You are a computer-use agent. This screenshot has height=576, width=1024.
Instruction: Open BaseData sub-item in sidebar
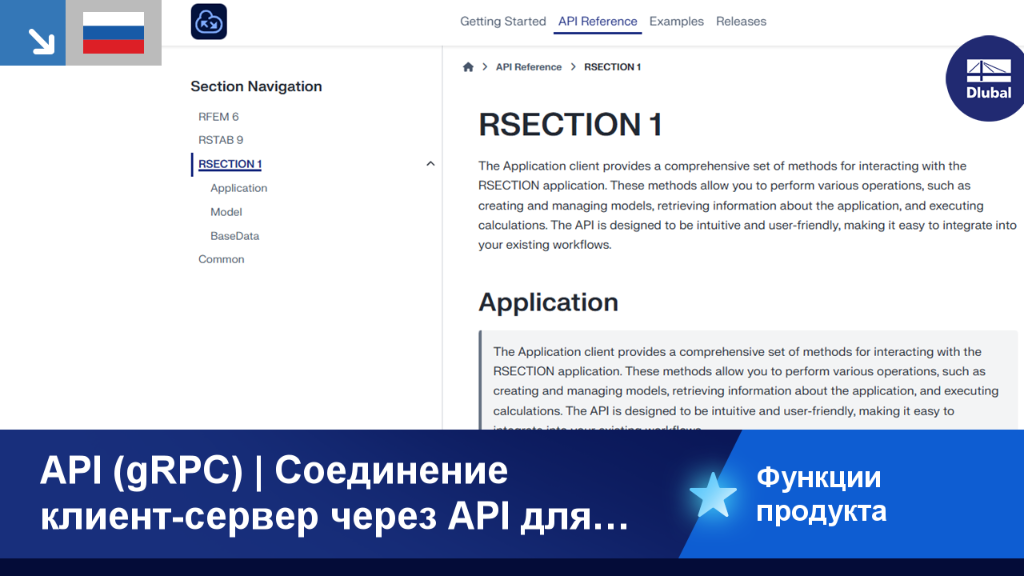[x=234, y=236]
